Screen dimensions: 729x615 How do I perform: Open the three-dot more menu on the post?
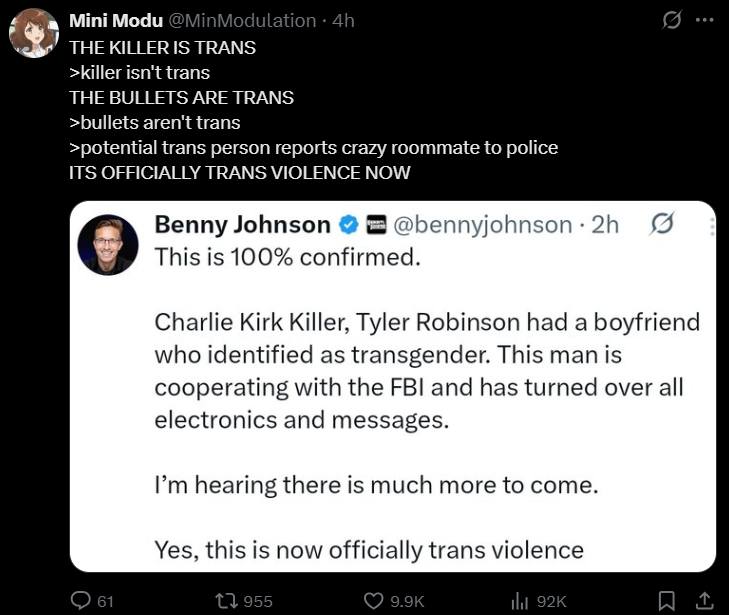(x=704, y=20)
